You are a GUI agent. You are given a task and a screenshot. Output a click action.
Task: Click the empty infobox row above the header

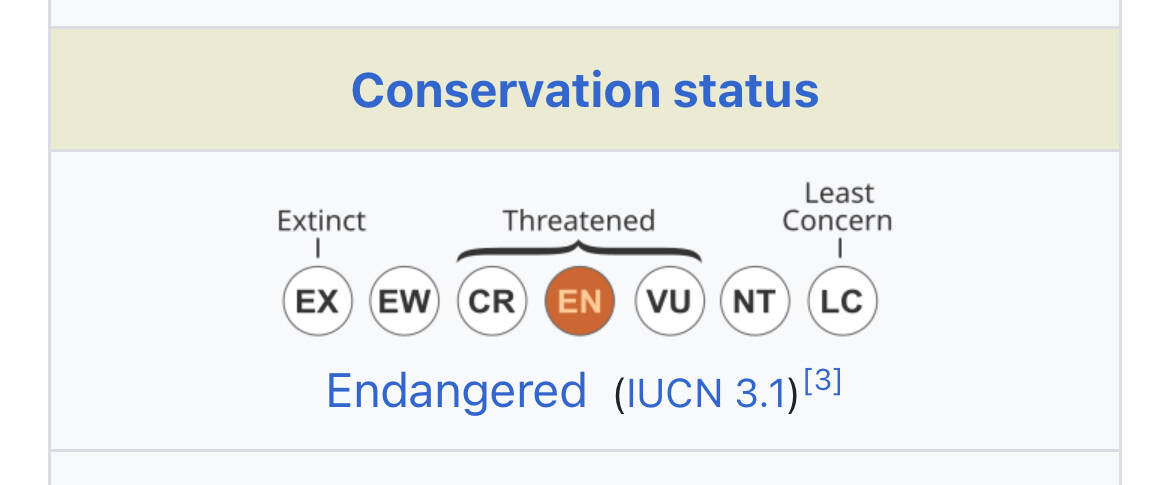tap(585, 13)
